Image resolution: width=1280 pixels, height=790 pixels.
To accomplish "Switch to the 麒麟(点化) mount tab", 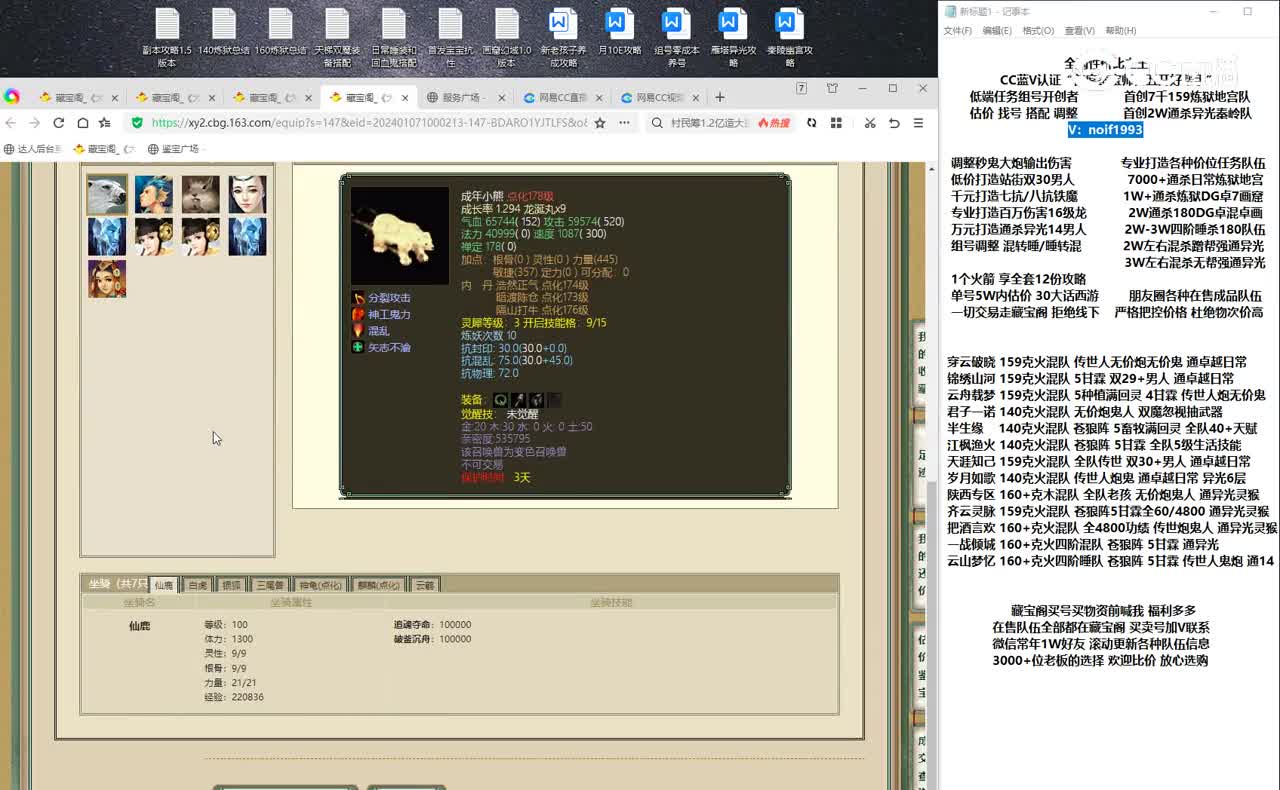I will click(379, 585).
